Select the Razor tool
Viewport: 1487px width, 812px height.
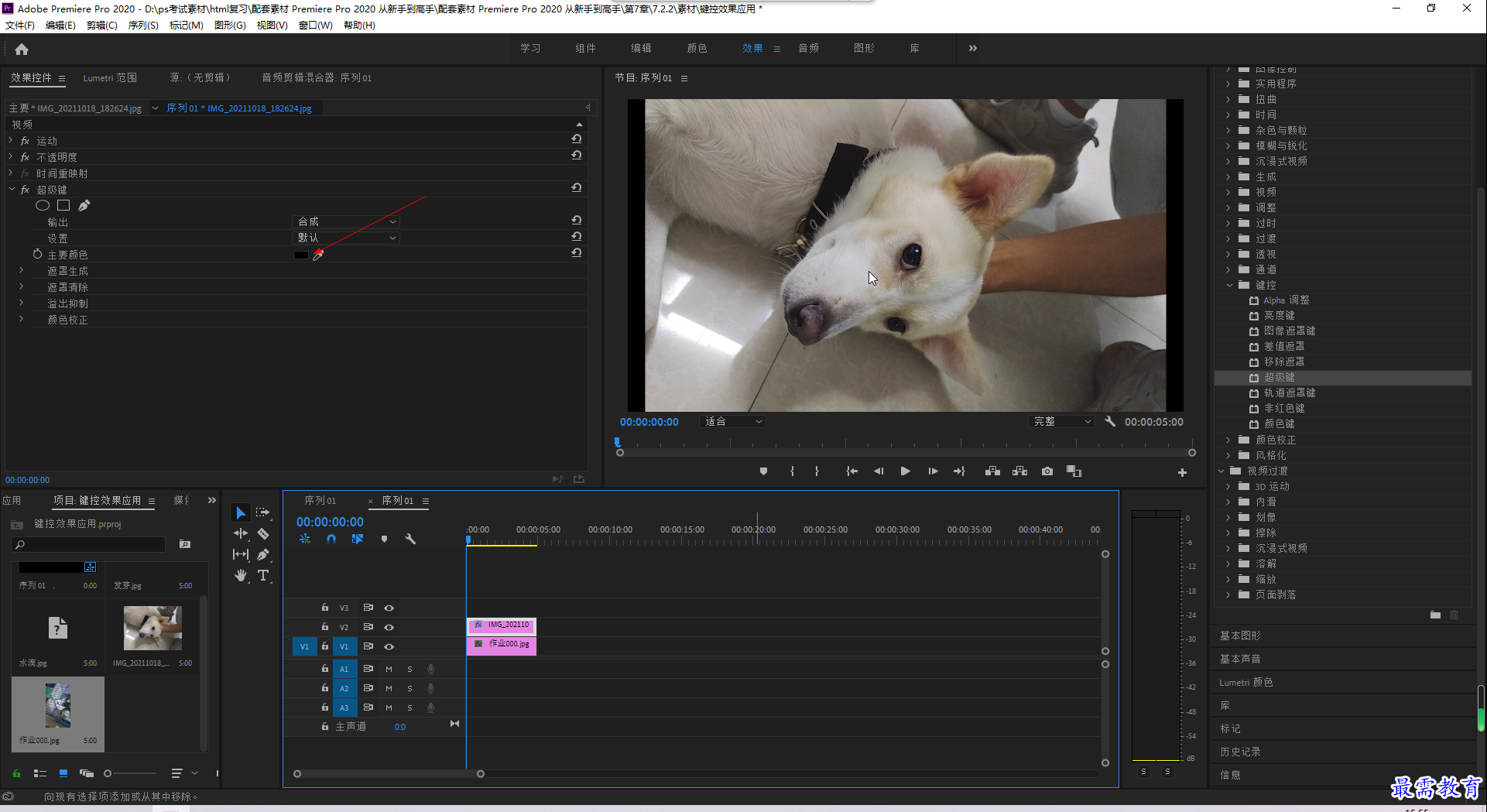tap(263, 533)
